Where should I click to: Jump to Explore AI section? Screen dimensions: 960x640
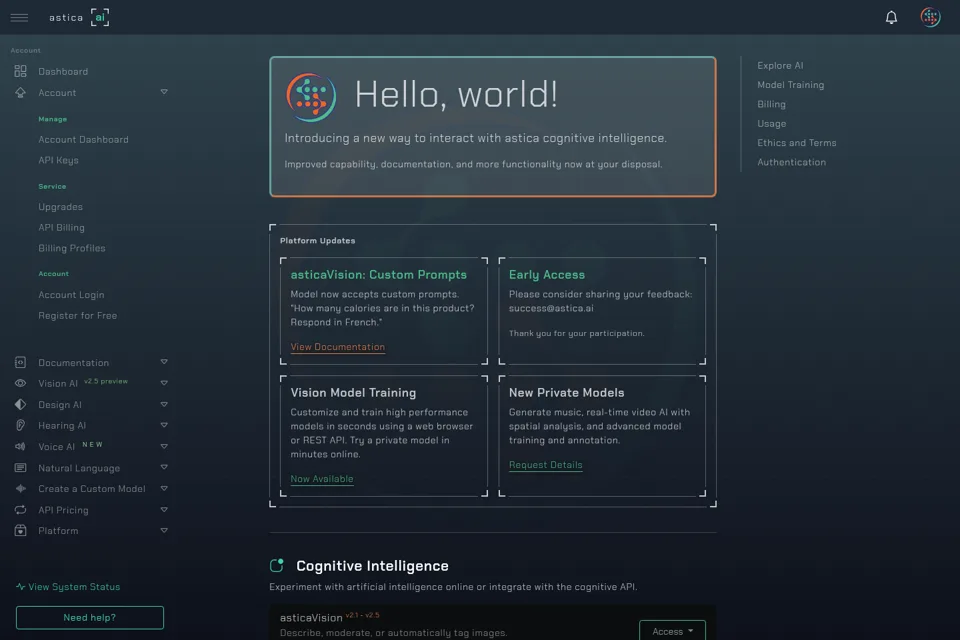click(x=780, y=66)
